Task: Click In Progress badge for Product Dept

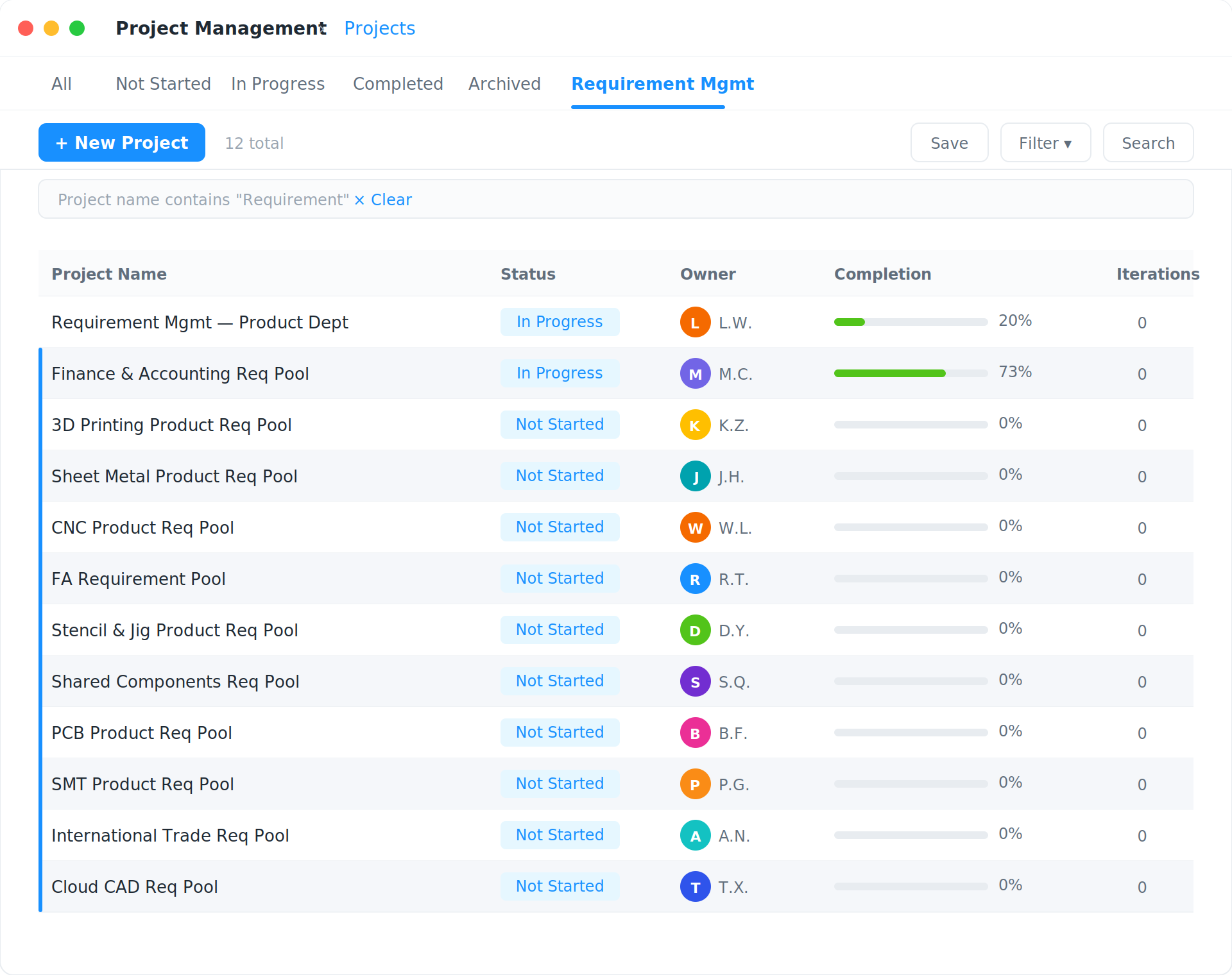Action: click(560, 322)
